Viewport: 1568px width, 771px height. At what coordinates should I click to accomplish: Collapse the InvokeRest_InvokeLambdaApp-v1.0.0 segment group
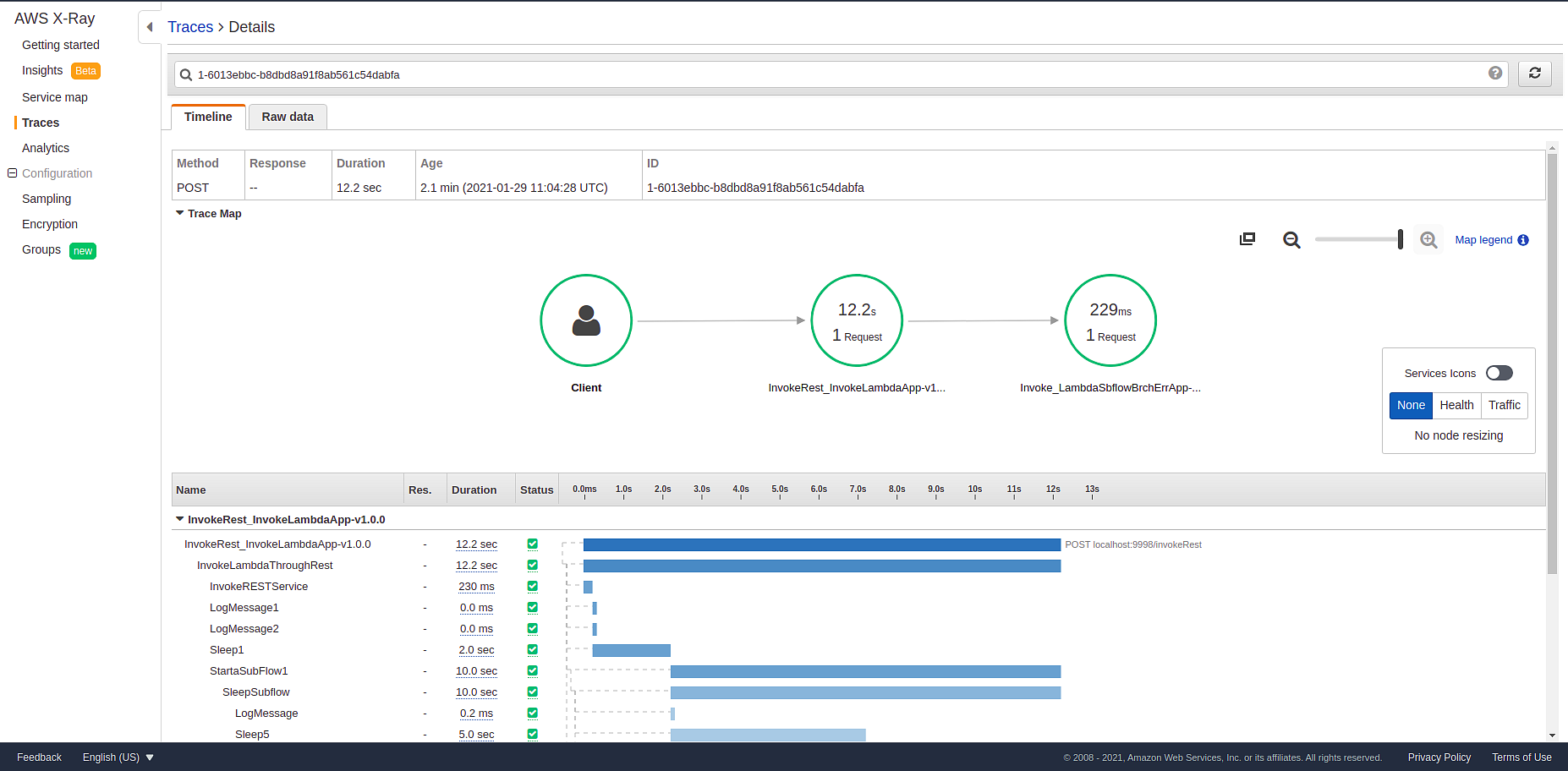(180, 519)
